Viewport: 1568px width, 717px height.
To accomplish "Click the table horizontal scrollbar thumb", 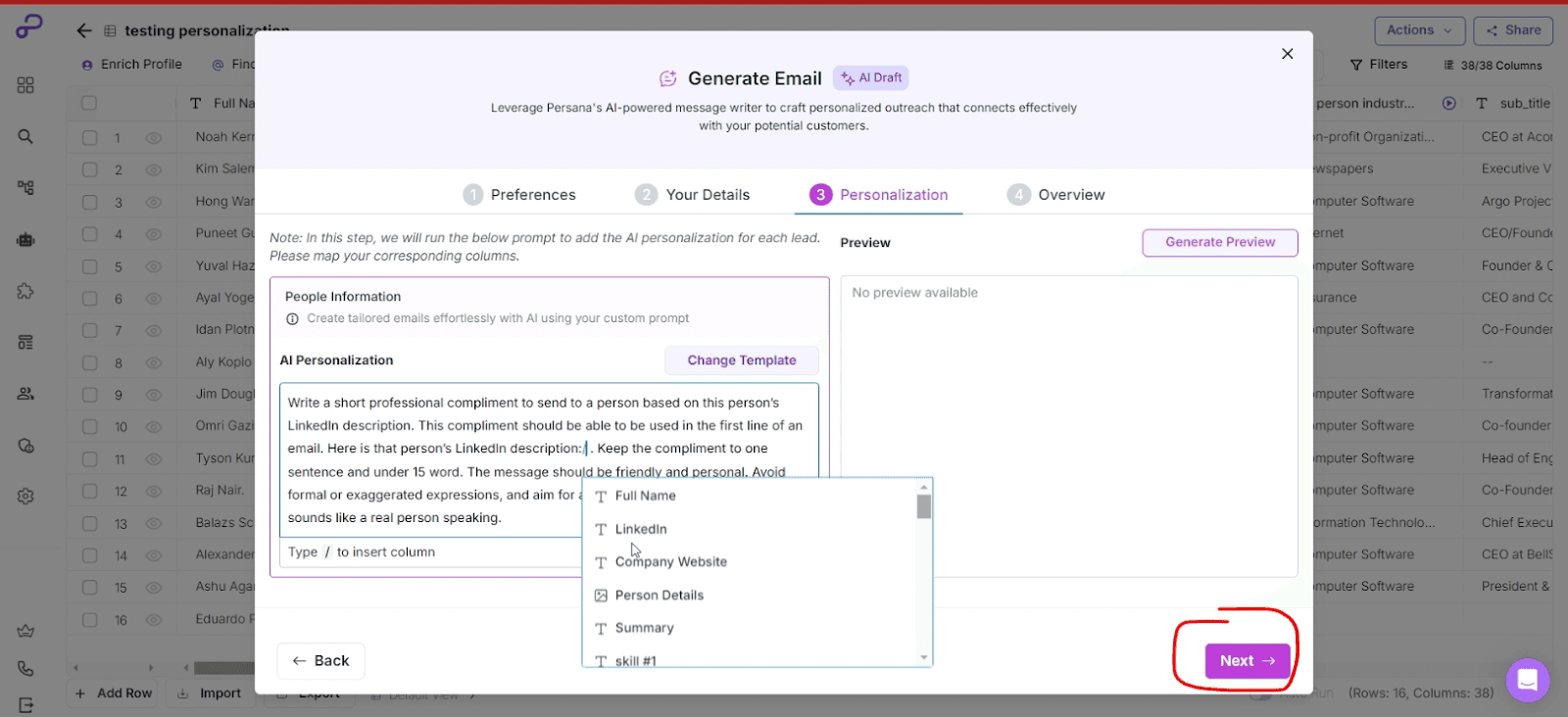I will click(x=224, y=668).
